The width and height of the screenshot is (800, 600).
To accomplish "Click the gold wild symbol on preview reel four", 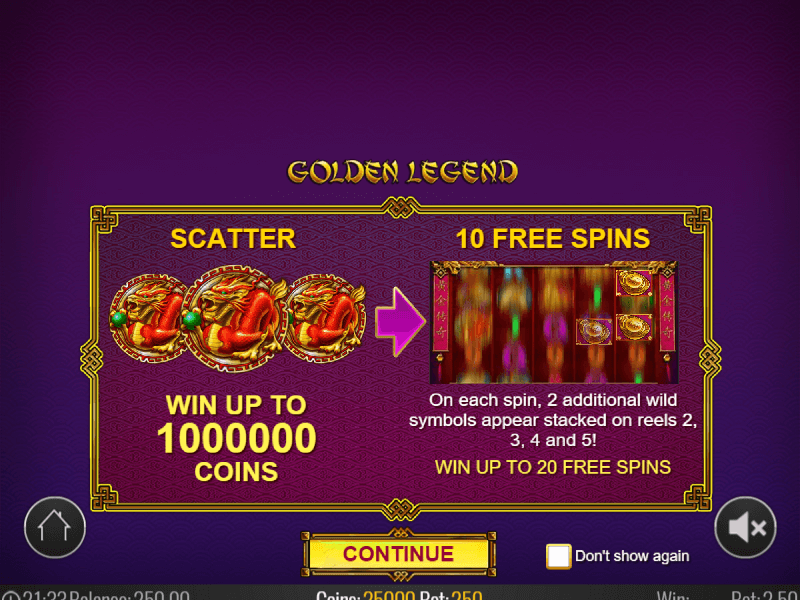I will point(594,331).
